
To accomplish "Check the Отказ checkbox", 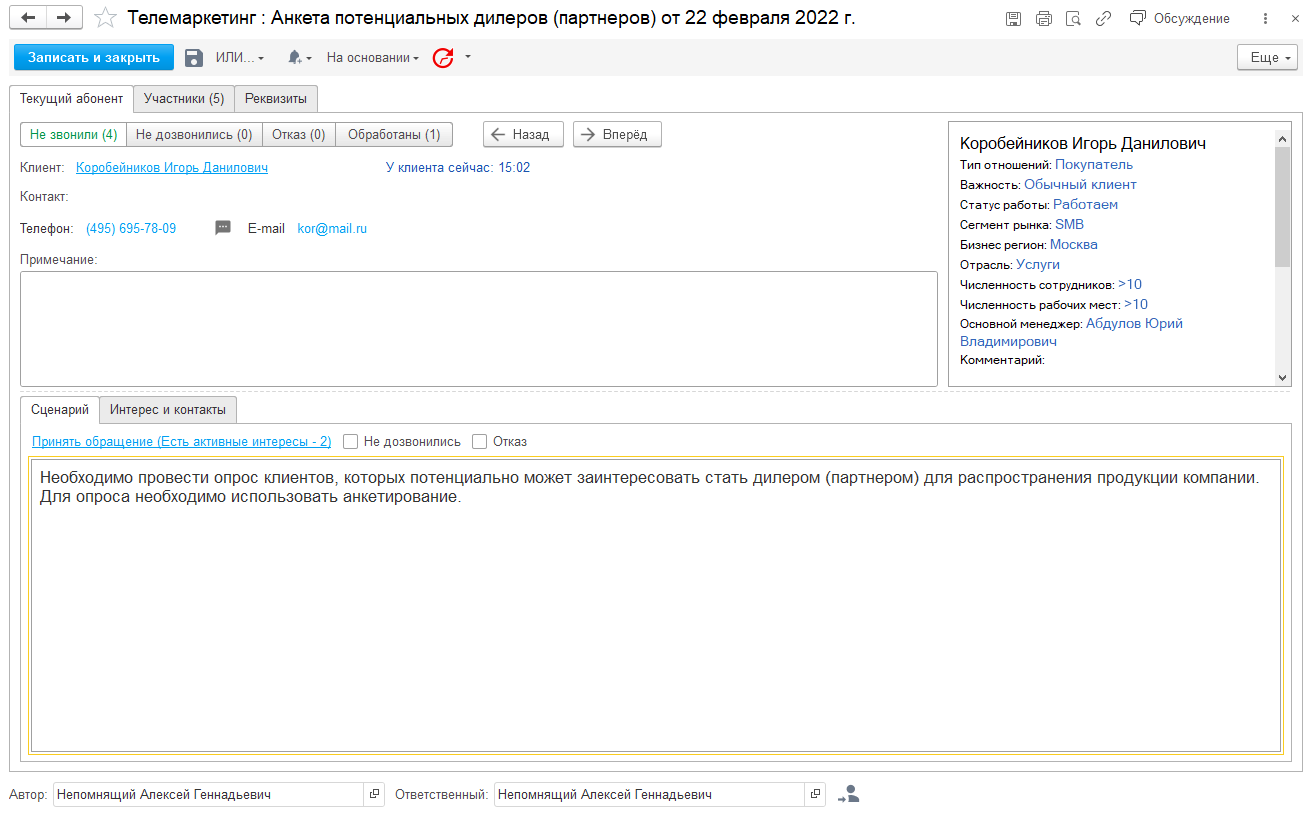I will pyautogui.click(x=480, y=441).
